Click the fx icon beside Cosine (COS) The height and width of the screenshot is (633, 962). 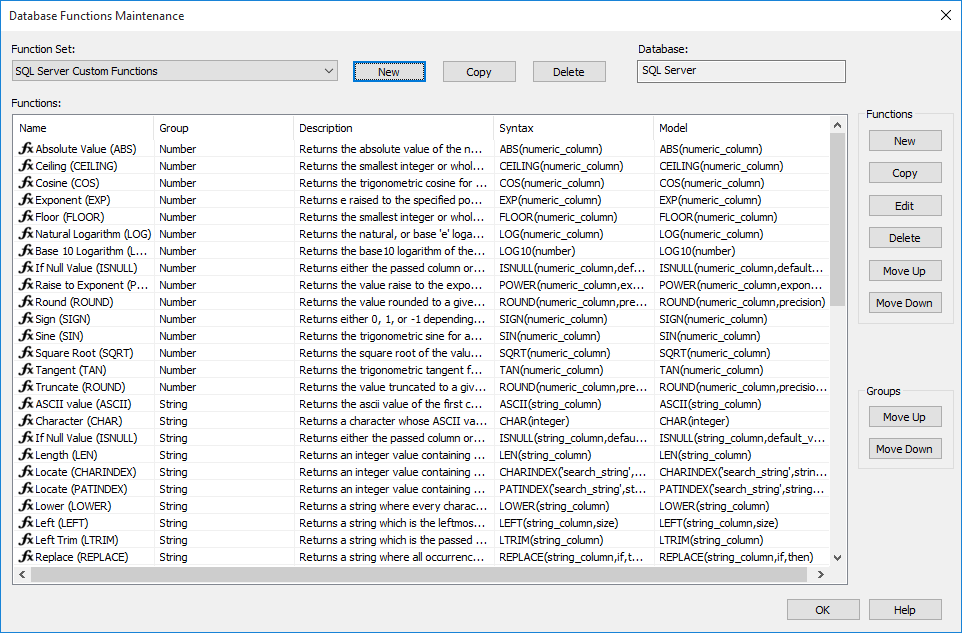tap(26, 183)
